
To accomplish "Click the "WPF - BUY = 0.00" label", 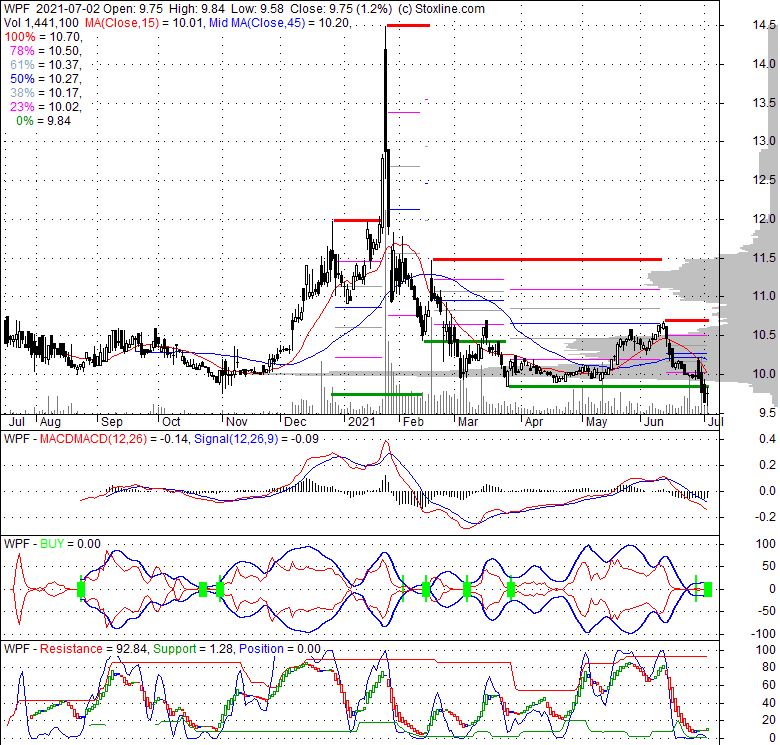I will tap(52, 544).
